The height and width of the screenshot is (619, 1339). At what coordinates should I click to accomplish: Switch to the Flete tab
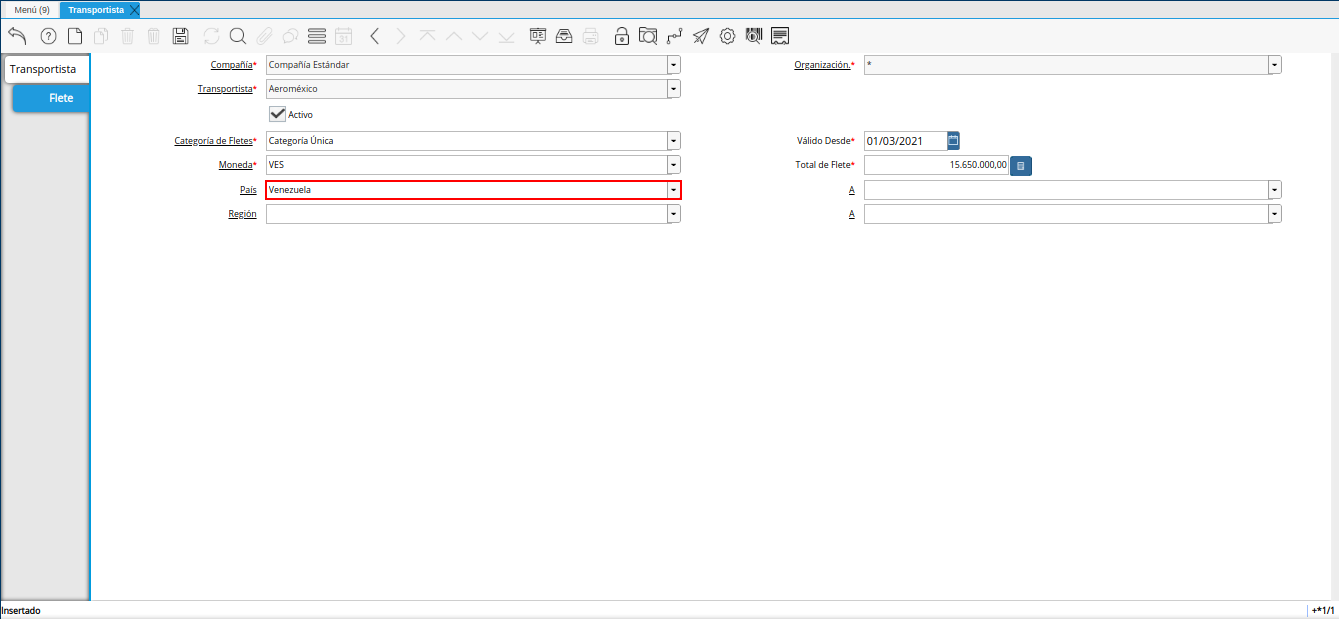pos(60,98)
